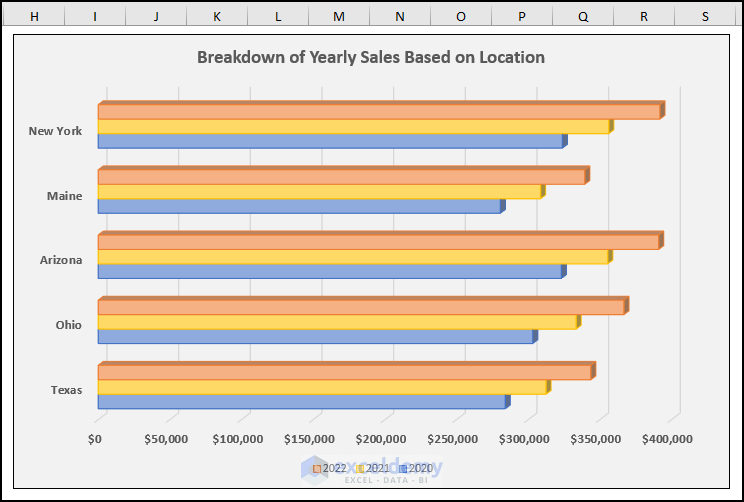Click the $350,000 axis value
Image resolution: width=744 pixels, height=502 pixels.
click(596, 439)
